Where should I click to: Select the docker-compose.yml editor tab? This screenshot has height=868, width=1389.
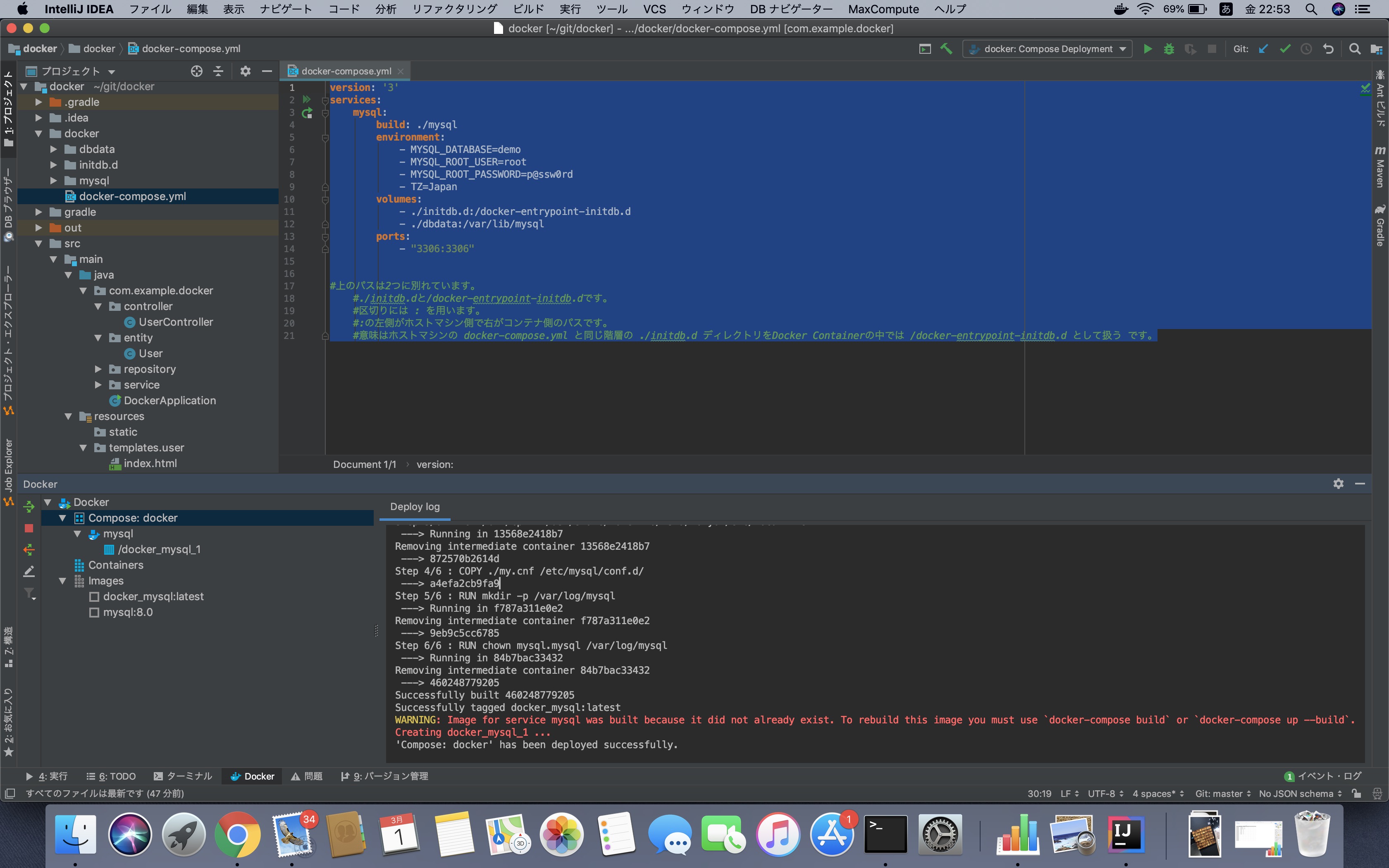coord(346,71)
